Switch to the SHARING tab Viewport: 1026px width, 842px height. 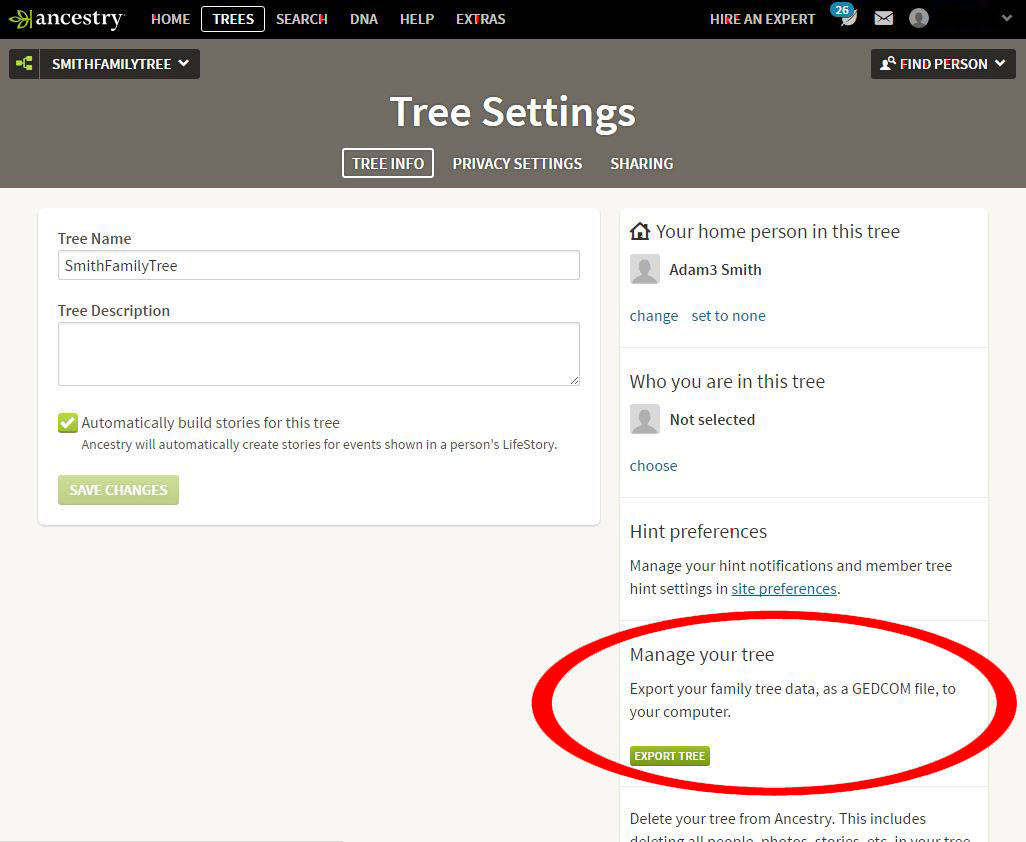(x=641, y=164)
